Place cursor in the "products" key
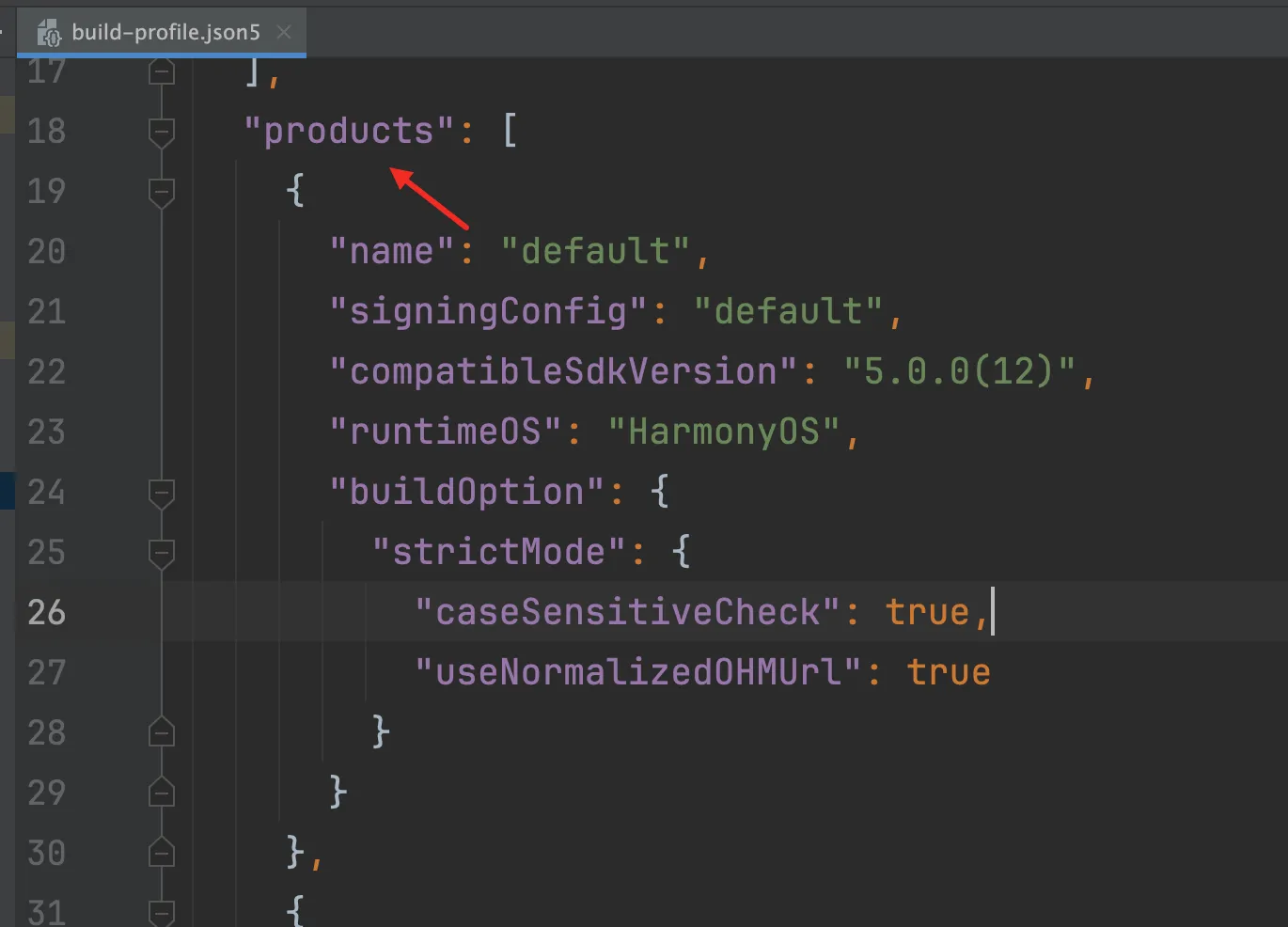Image resolution: width=1288 pixels, height=927 pixels. click(x=349, y=132)
